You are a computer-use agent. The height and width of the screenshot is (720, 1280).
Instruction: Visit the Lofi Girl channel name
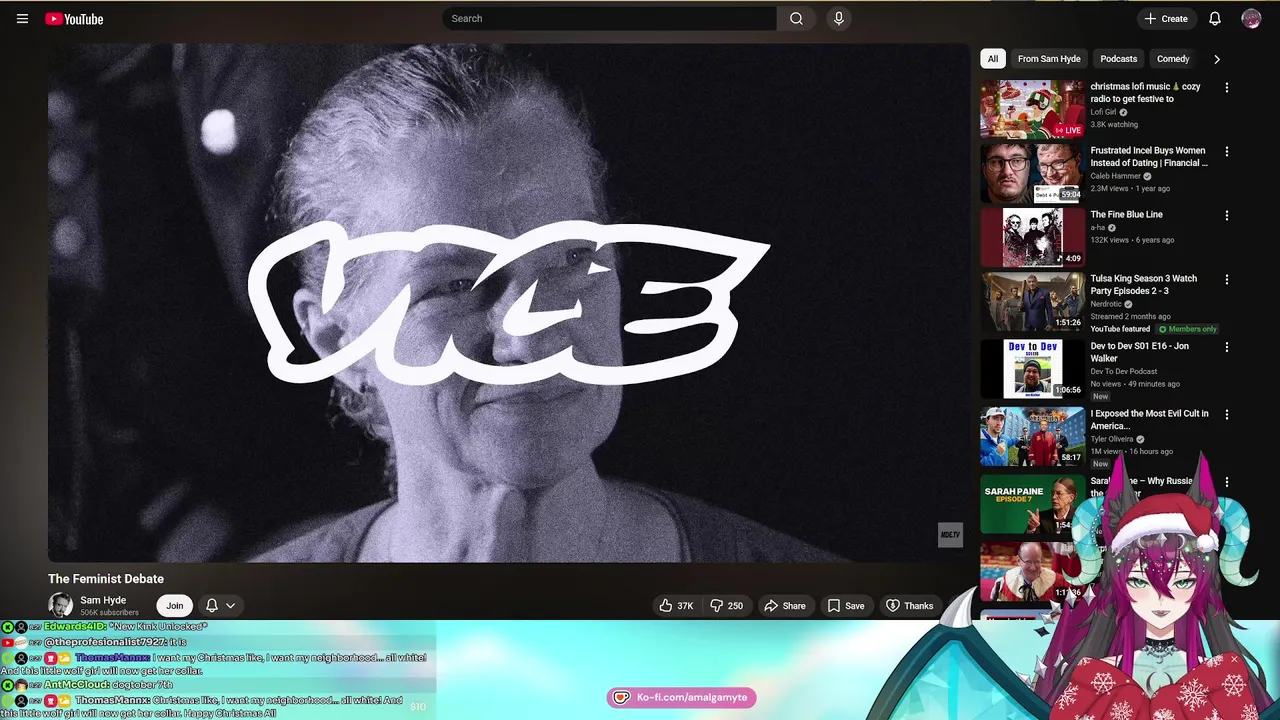click(x=1103, y=112)
